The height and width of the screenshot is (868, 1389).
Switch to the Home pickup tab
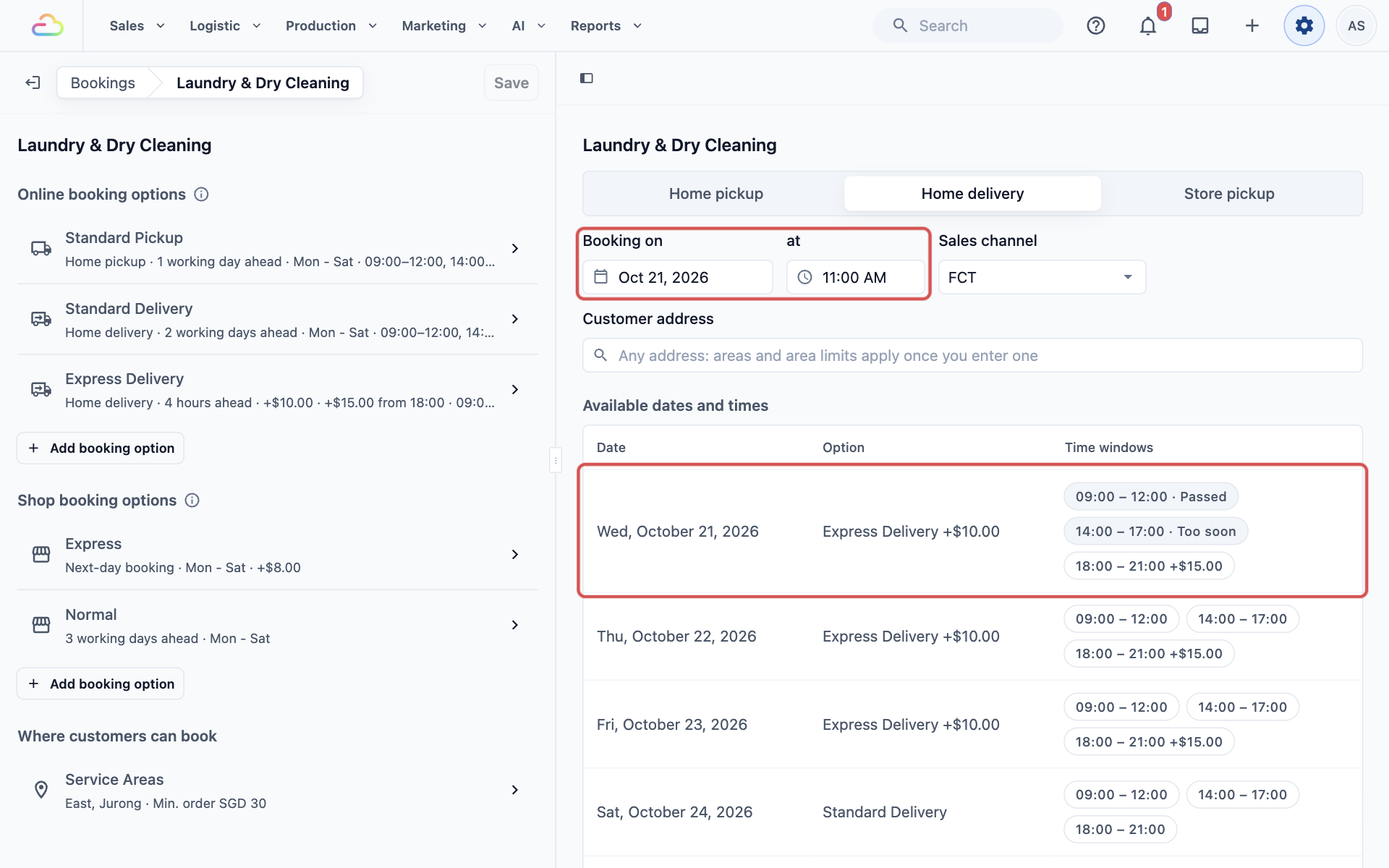(x=715, y=194)
